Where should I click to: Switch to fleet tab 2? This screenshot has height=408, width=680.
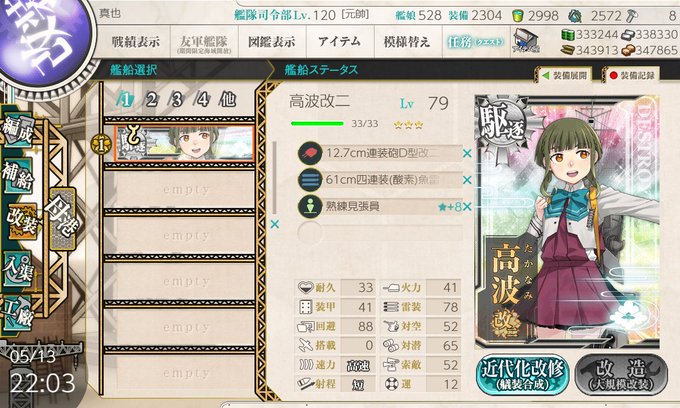pos(151,100)
